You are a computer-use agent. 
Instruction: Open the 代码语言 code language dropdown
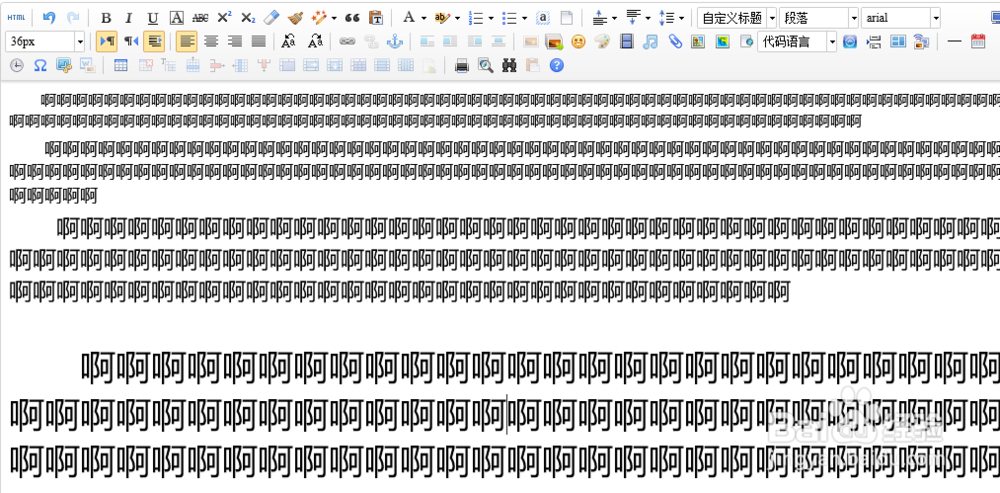coord(797,41)
